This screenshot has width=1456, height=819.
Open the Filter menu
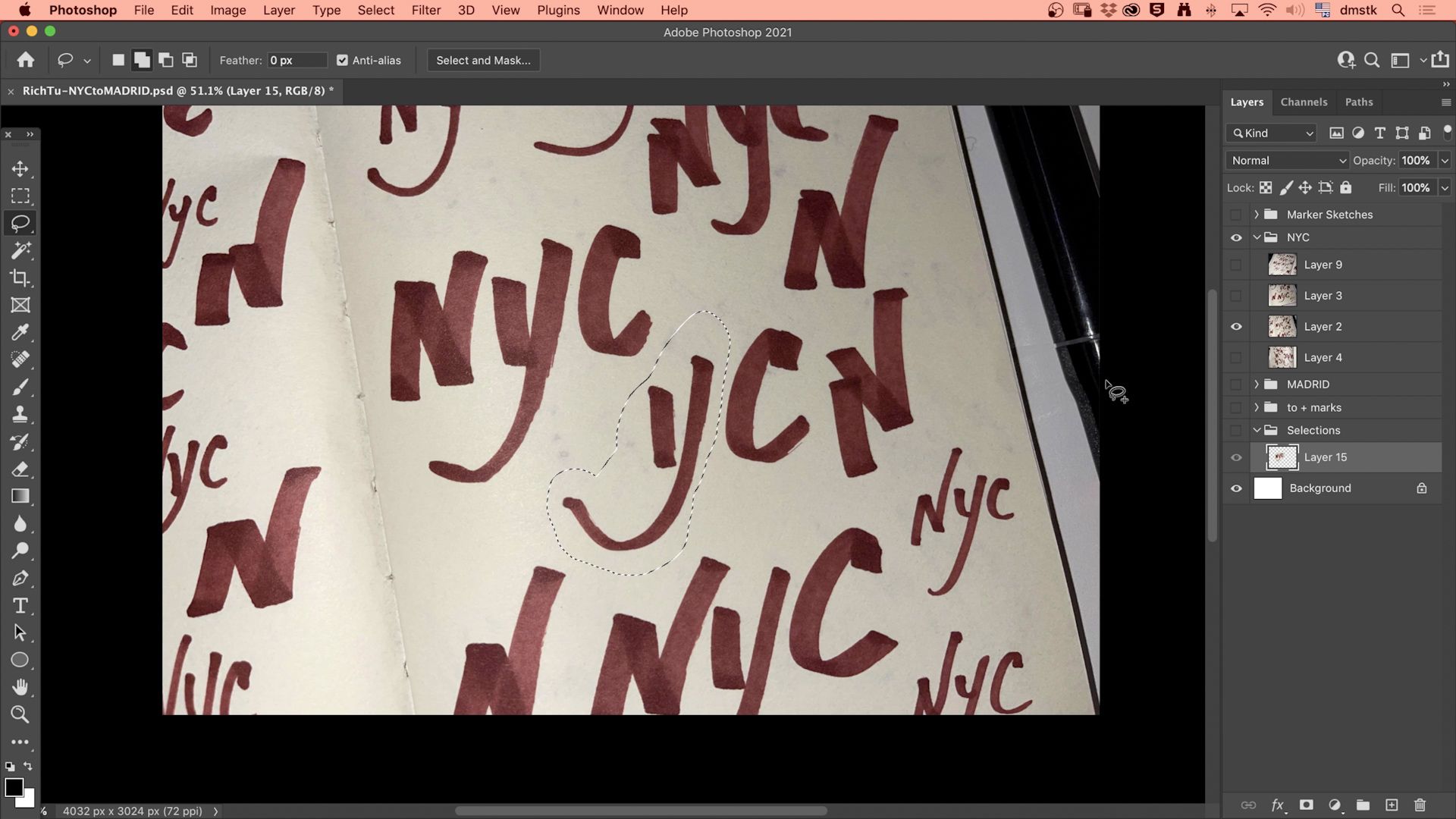pyautogui.click(x=425, y=10)
